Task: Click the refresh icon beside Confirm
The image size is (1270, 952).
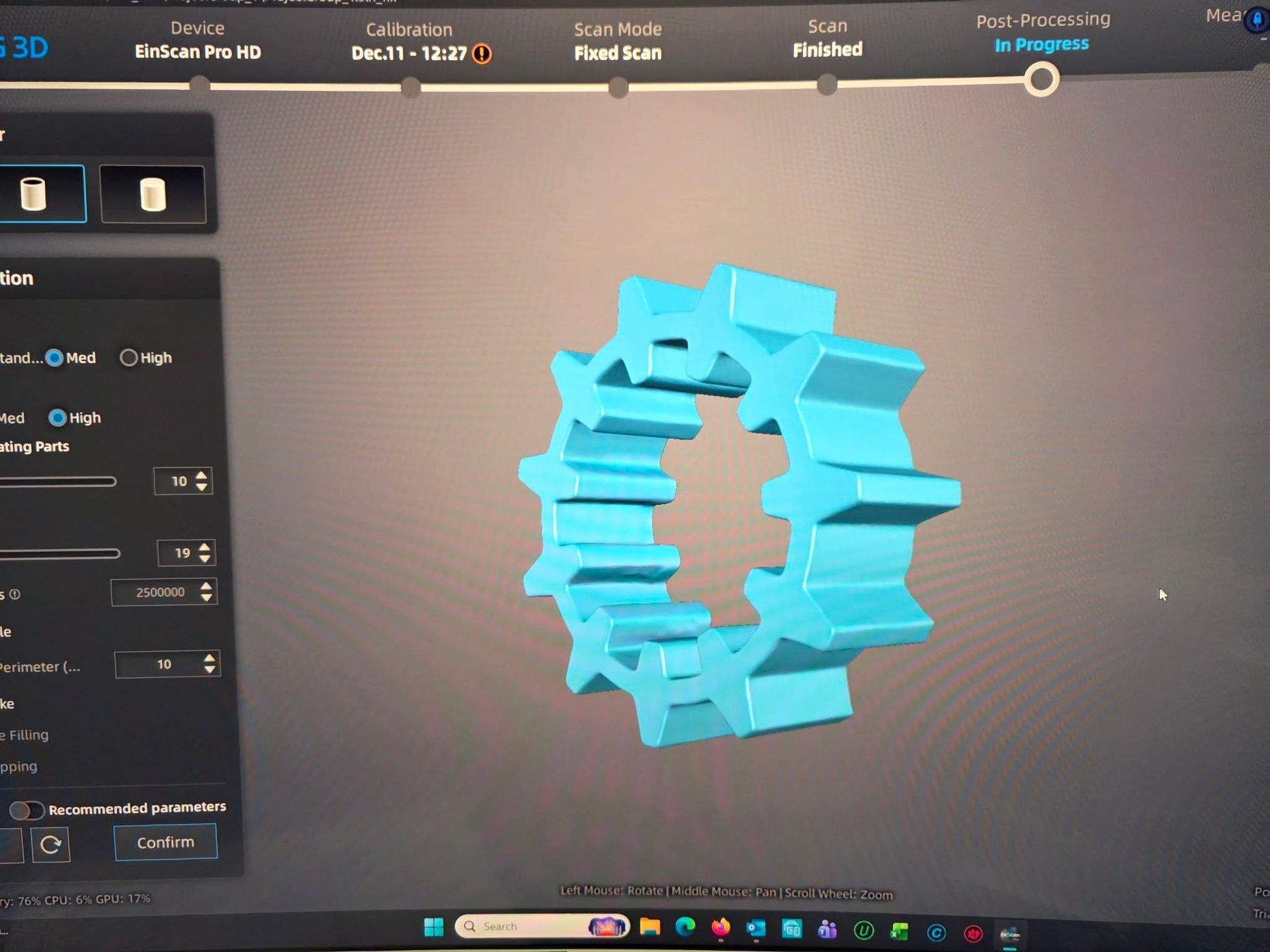Action: [x=51, y=844]
